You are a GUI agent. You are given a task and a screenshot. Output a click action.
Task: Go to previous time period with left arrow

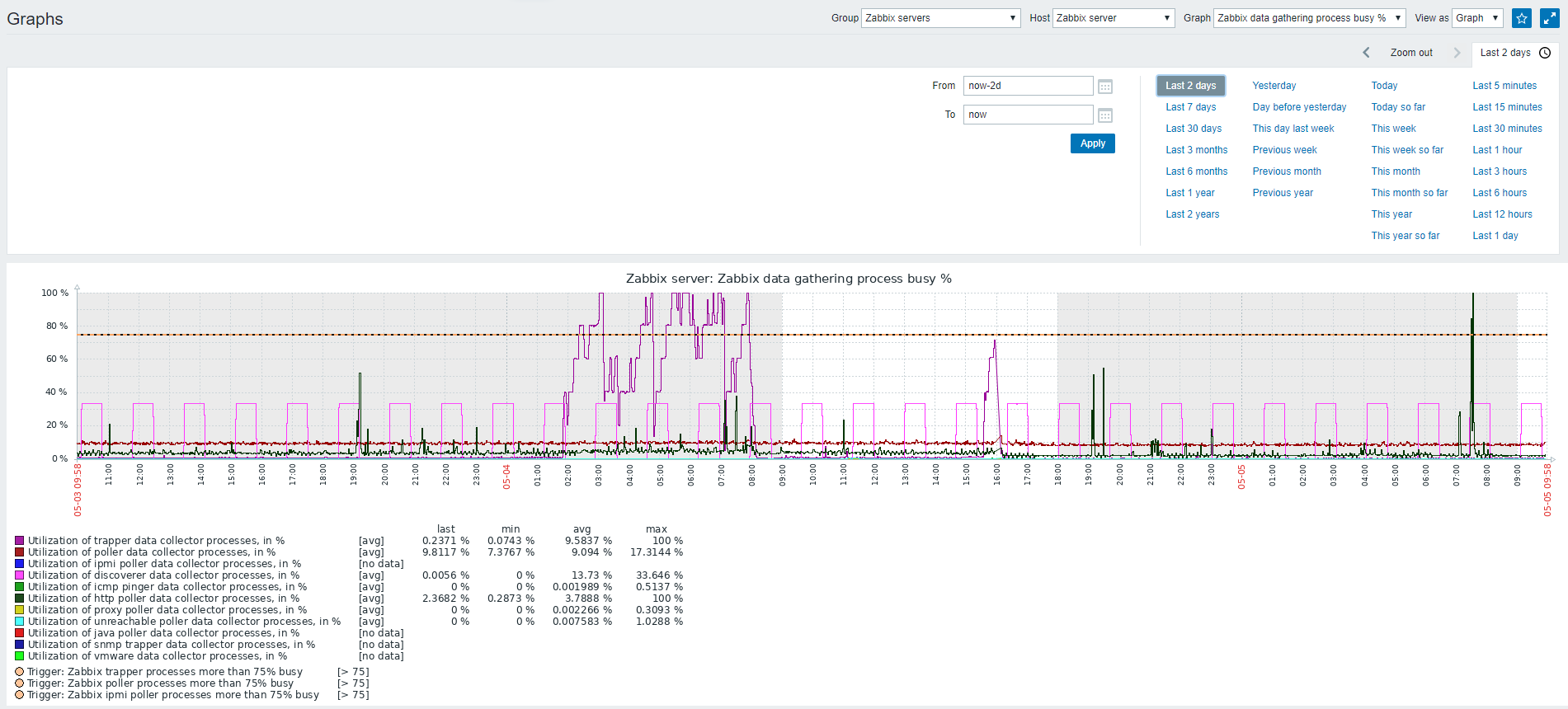pyautogui.click(x=1366, y=53)
